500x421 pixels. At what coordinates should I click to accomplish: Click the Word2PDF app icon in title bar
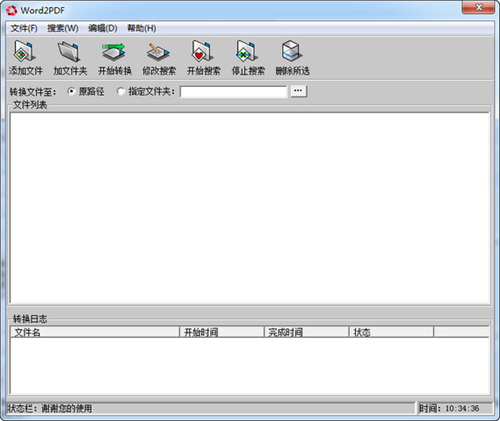point(12,10)
